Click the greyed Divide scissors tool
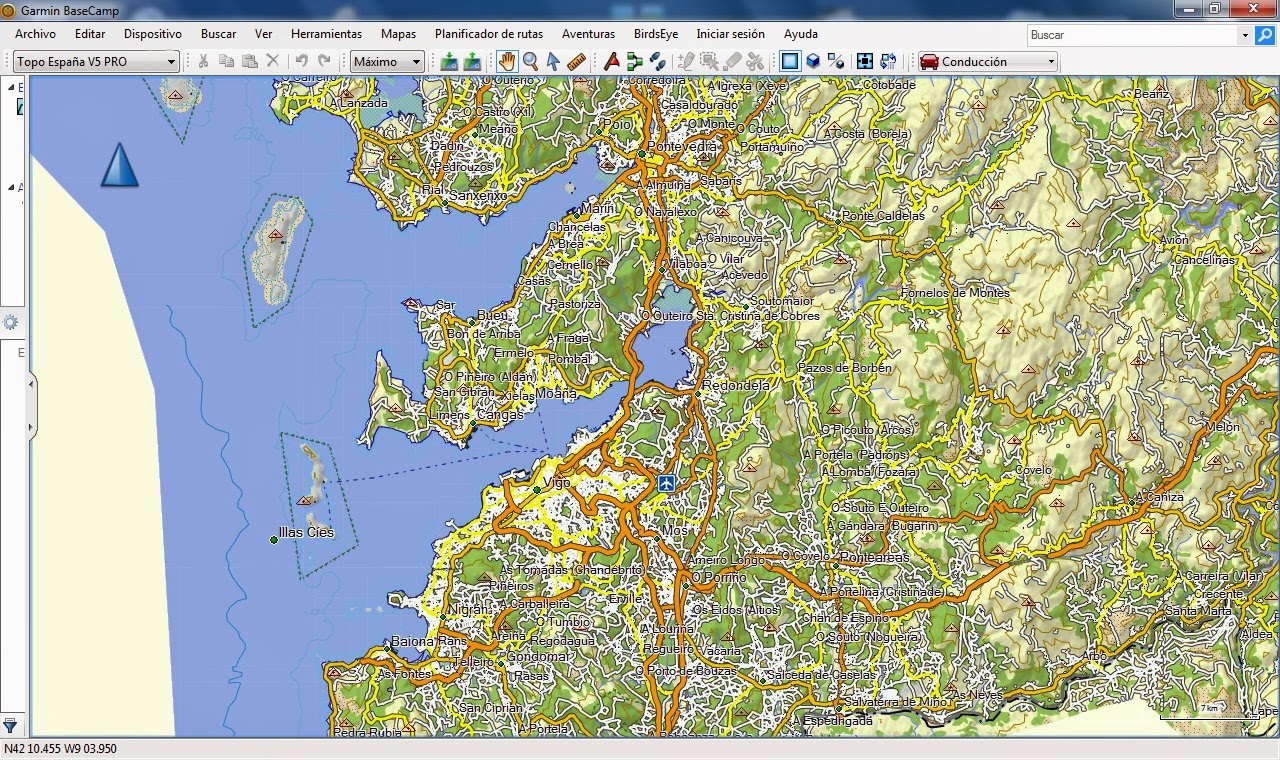 (755, 61)
